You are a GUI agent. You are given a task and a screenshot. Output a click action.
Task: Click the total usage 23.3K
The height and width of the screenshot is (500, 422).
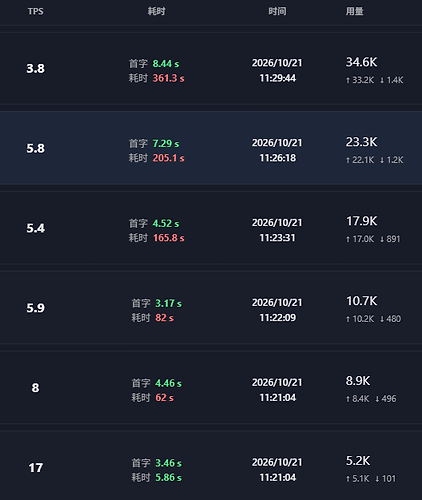click(x=361, y=142)
